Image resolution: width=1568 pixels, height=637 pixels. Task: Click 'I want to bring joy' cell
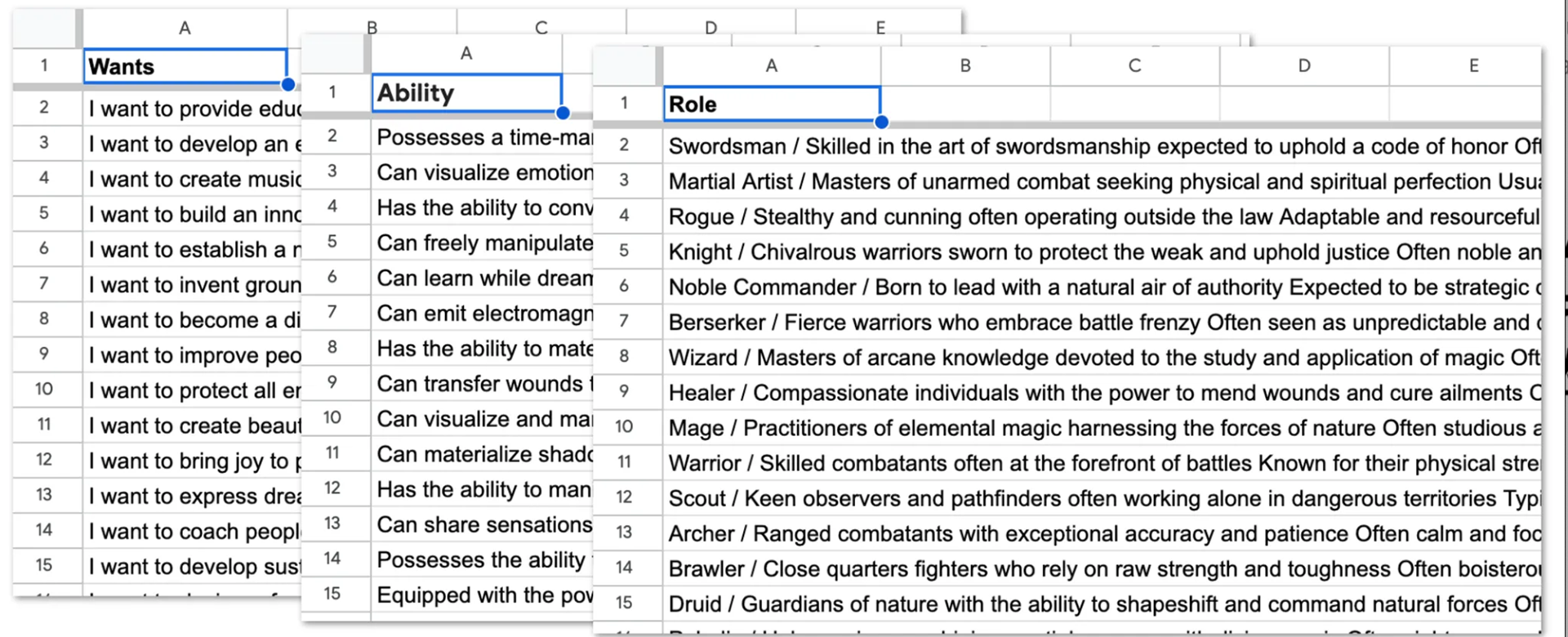point(192,461)
